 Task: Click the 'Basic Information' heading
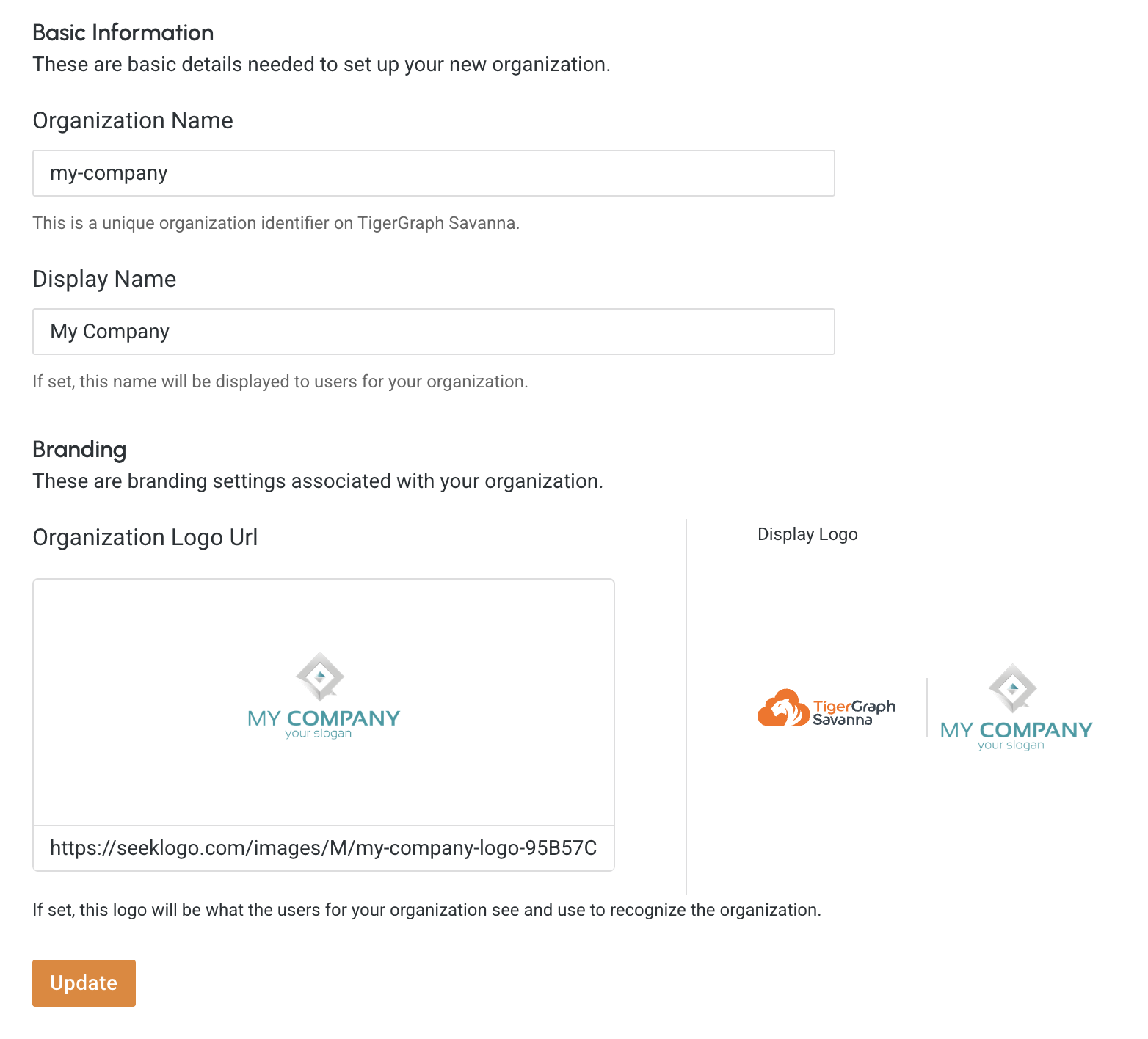click(x=123, y=33)
